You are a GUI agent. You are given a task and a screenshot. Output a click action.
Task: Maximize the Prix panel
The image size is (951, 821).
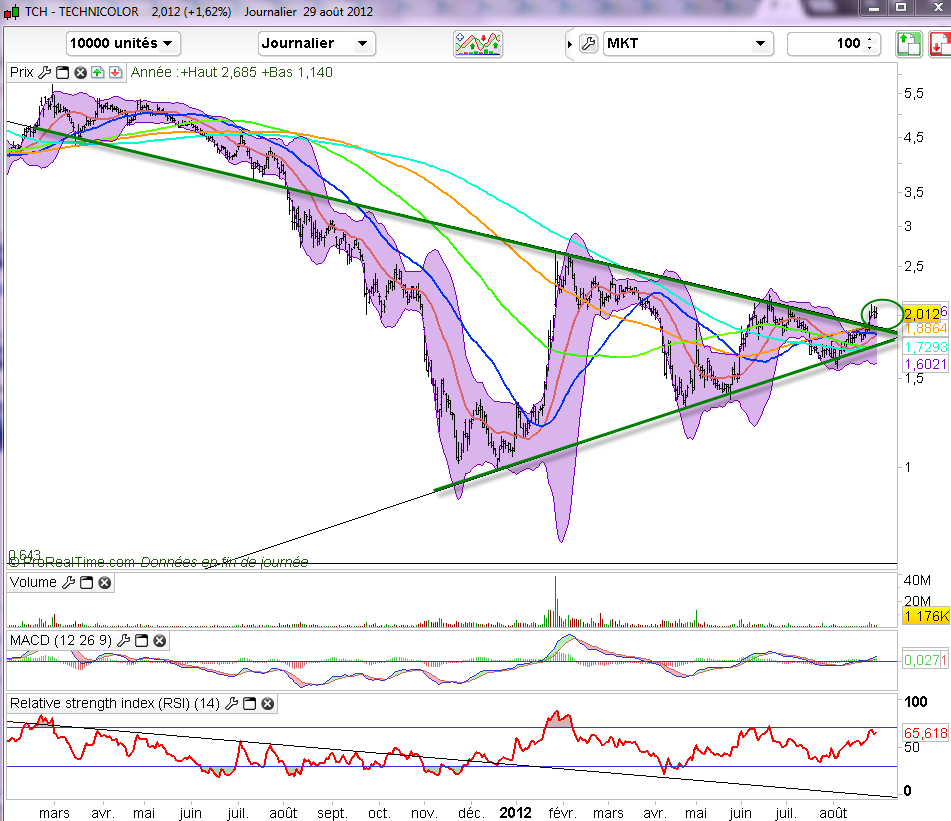click(62, 72)
